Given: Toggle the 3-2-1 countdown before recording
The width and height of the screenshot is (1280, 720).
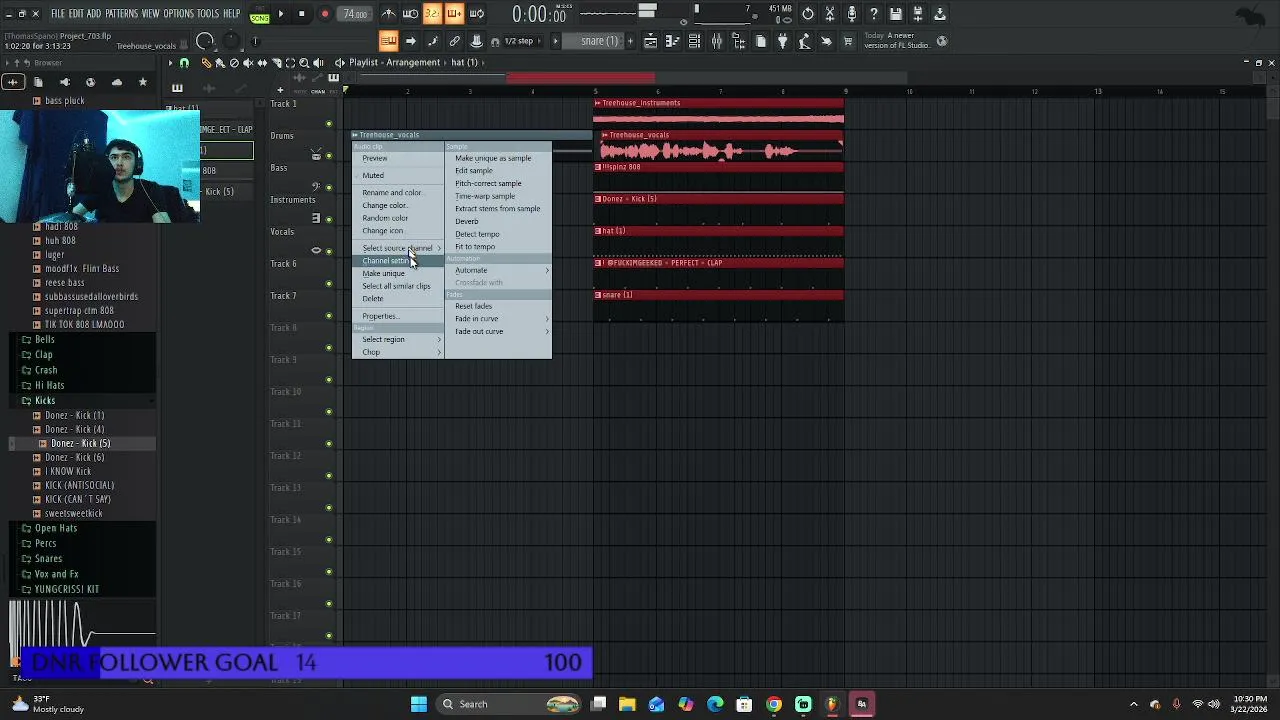Looking at the screenshot, I should (432, 14).
